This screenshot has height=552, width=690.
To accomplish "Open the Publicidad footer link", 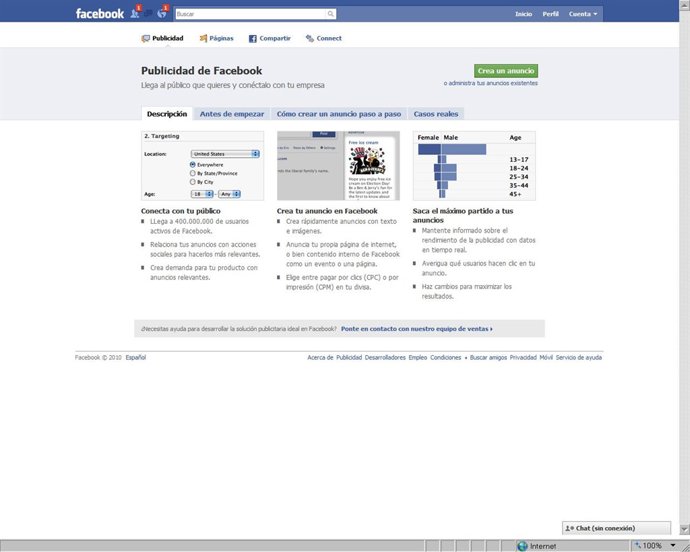I will 349,357.
